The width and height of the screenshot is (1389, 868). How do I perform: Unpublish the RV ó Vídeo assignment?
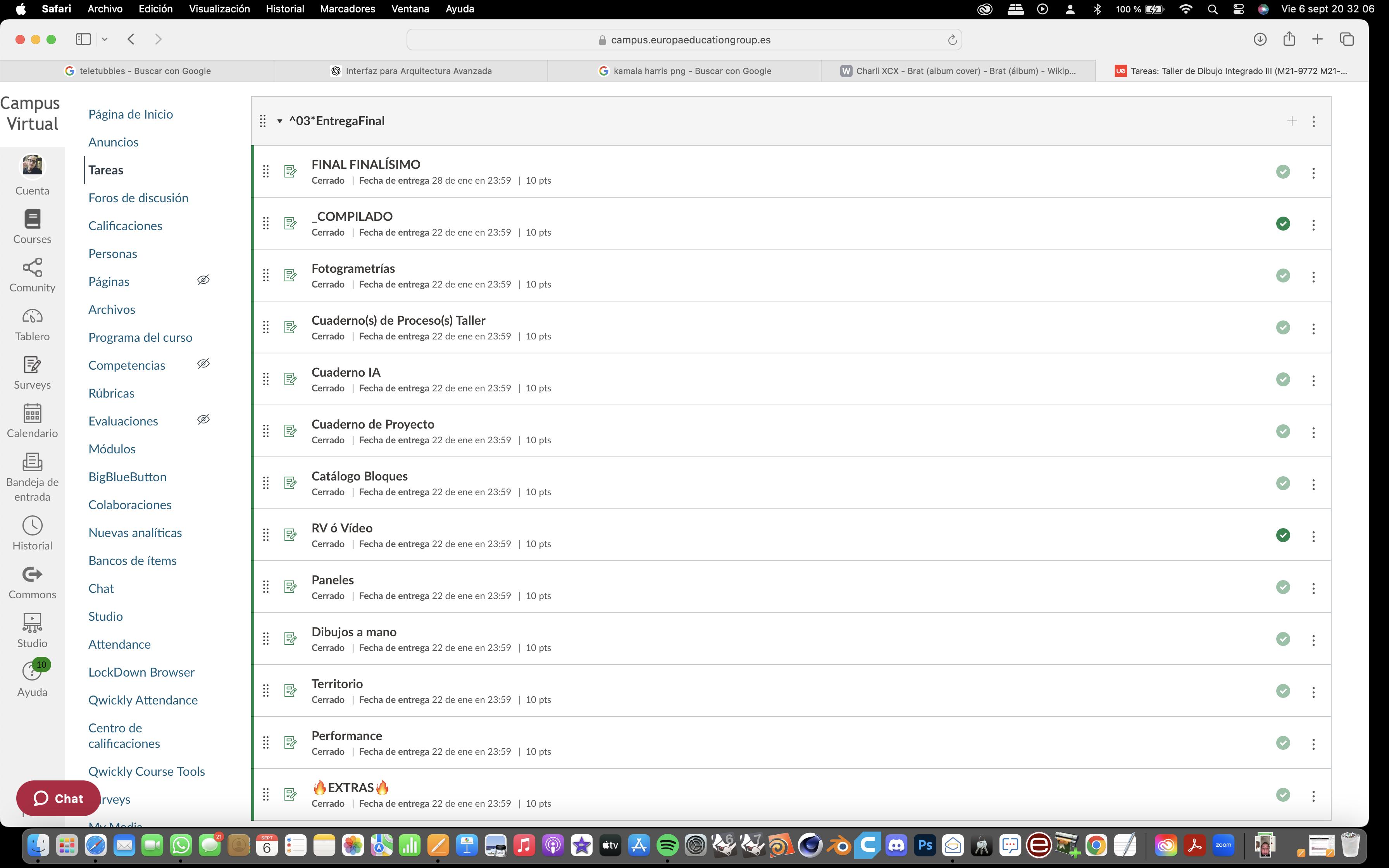coord(1283,535)
